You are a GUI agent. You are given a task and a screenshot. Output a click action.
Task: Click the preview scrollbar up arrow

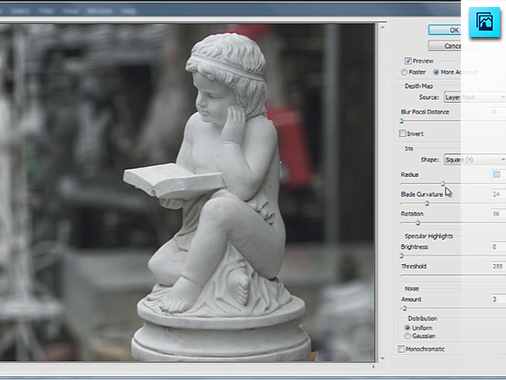click(x=382, y=27)
